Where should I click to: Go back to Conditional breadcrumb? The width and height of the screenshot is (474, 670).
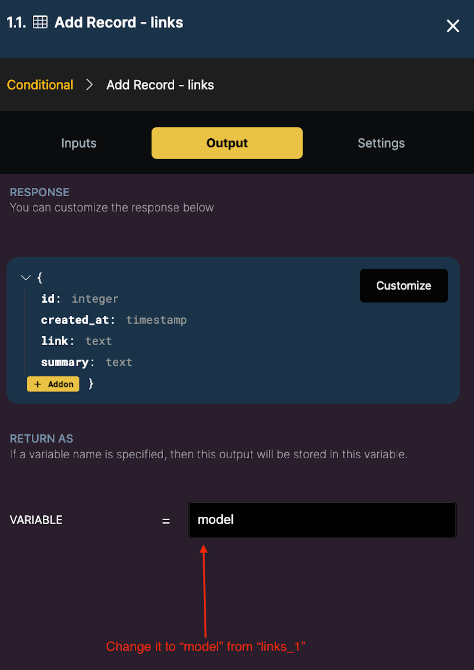pos(40,85)
